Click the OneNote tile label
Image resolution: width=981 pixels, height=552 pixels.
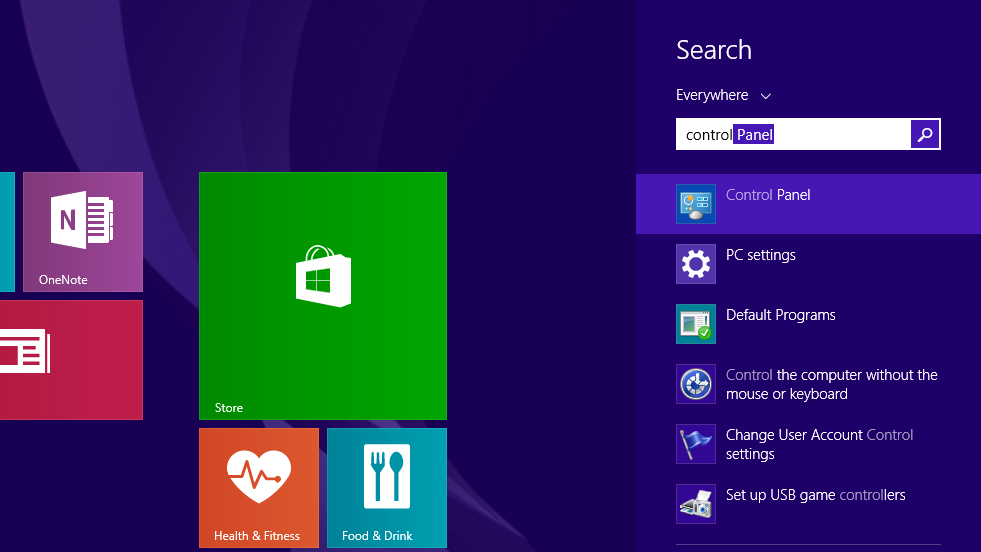[63, 280]
